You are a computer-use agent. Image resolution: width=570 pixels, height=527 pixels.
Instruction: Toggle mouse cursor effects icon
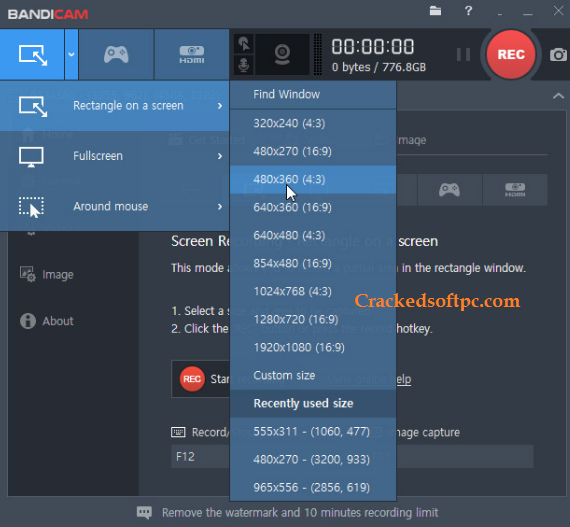(244, 44)
